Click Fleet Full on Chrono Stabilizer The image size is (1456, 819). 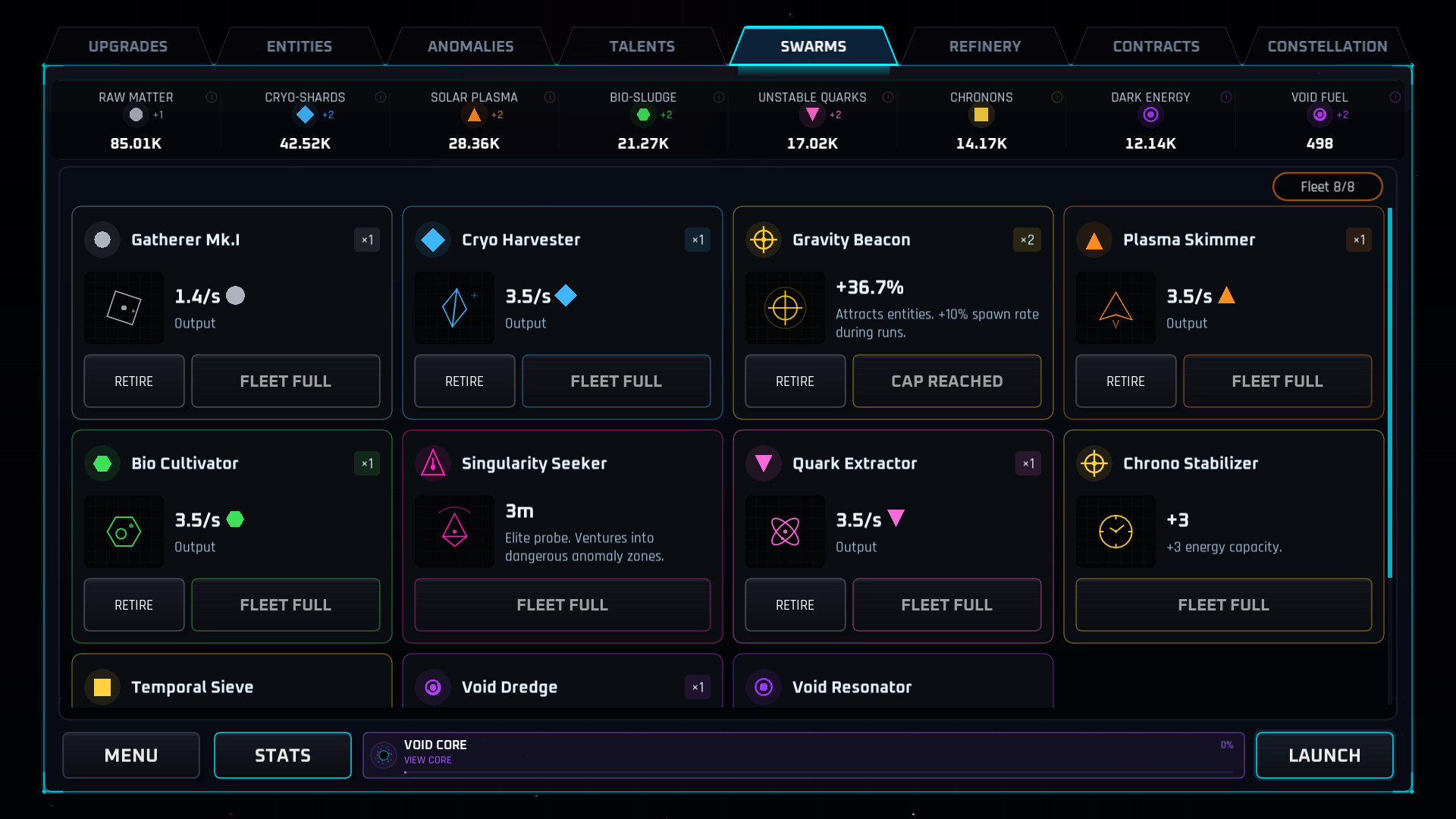(x=1224, y=605)
